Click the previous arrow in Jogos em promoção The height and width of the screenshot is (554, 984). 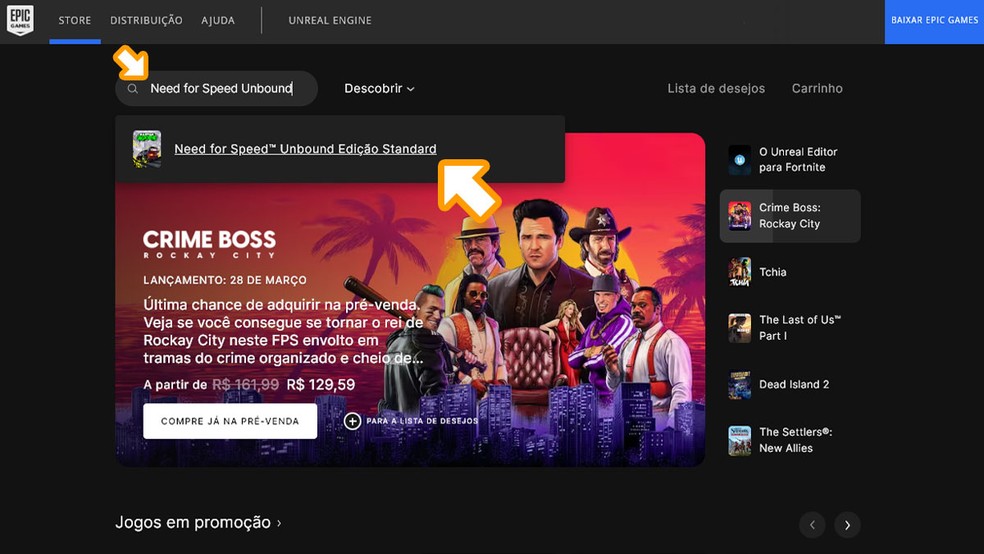tap(812, 525)
